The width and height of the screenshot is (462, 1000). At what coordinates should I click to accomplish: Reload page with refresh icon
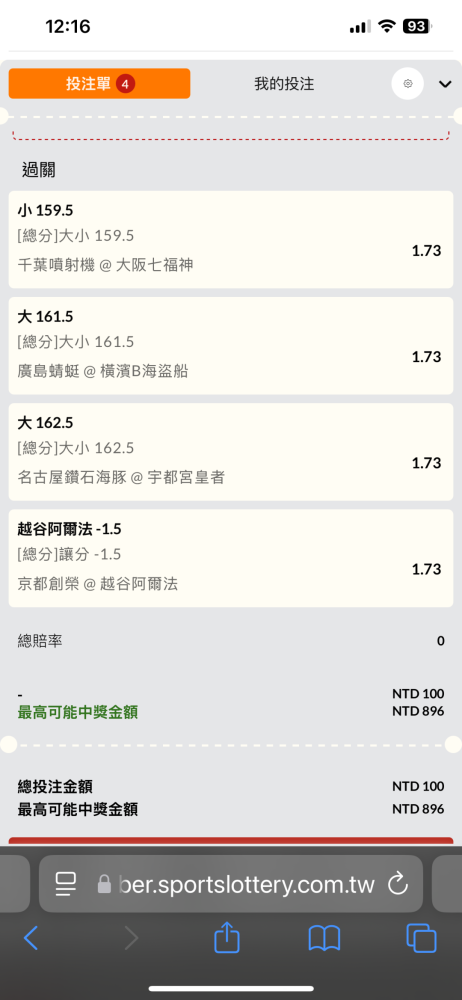(398, 883)
